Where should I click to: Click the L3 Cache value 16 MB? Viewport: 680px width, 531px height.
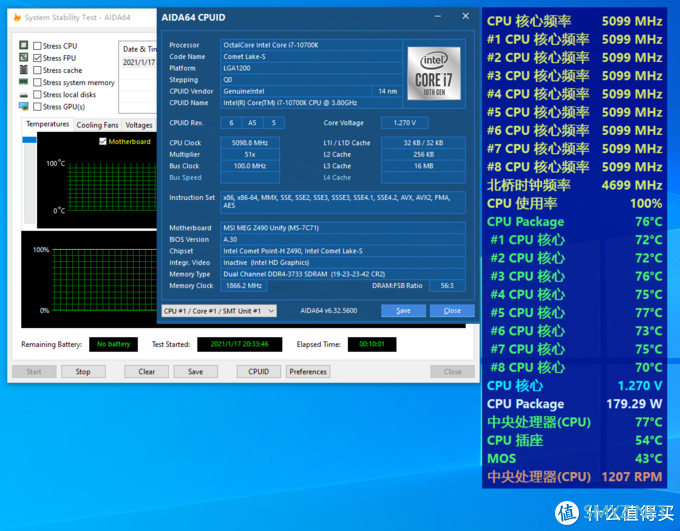click(x=423, y=166)
